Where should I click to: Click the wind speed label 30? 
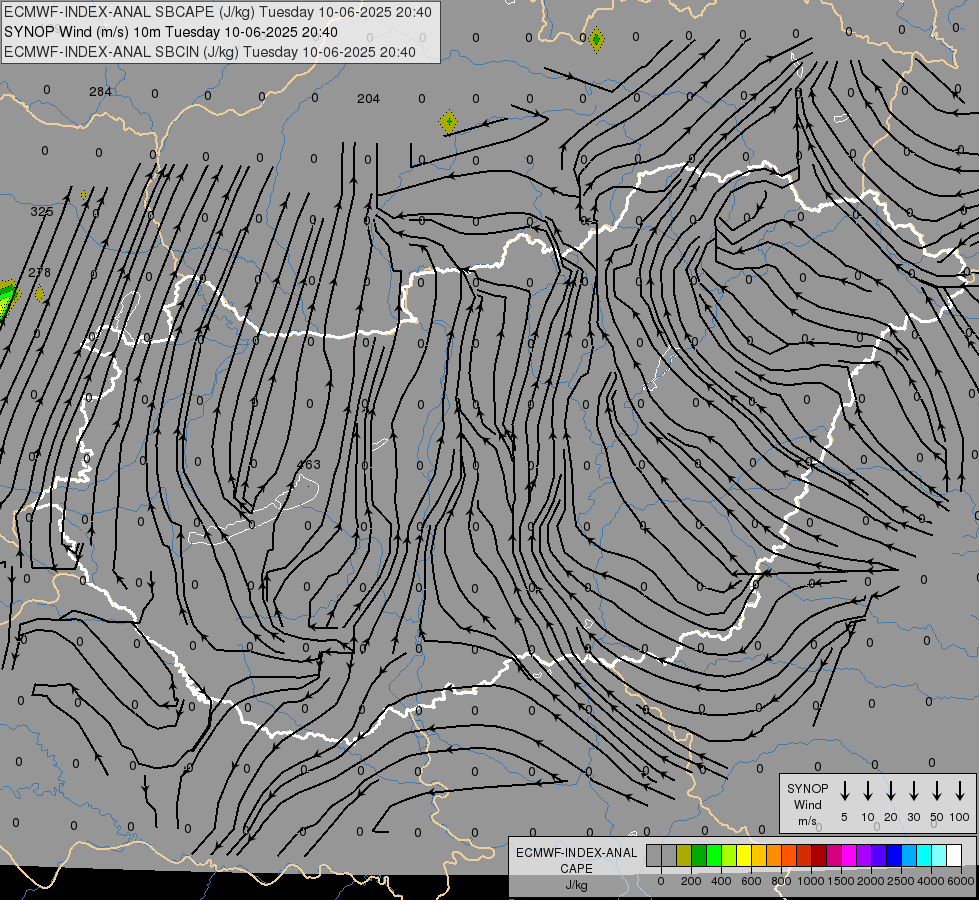click(x=913, y=817)
